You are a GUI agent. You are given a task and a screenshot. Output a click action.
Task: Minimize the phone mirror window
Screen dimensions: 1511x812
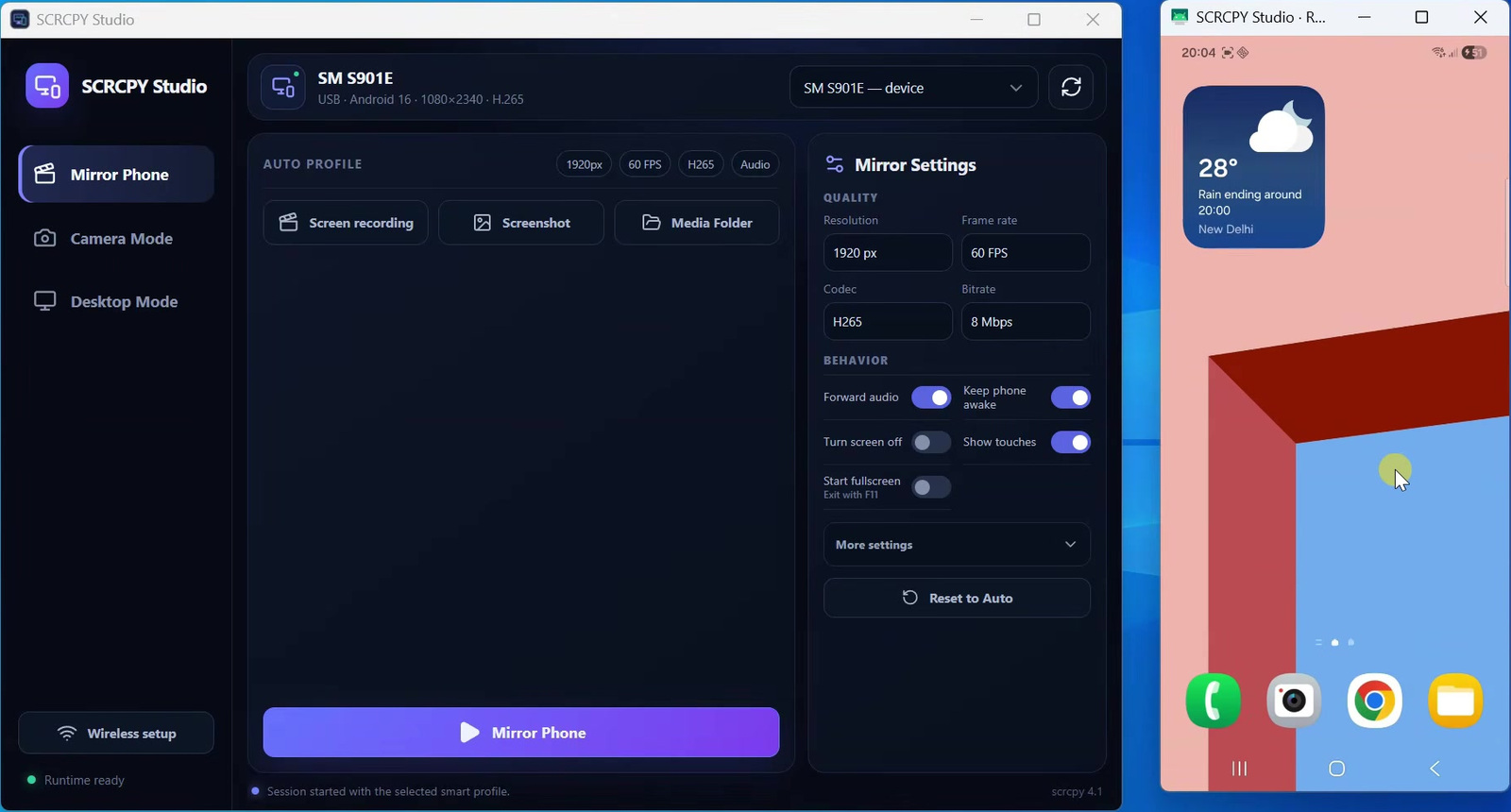[x=1364, y=17]
